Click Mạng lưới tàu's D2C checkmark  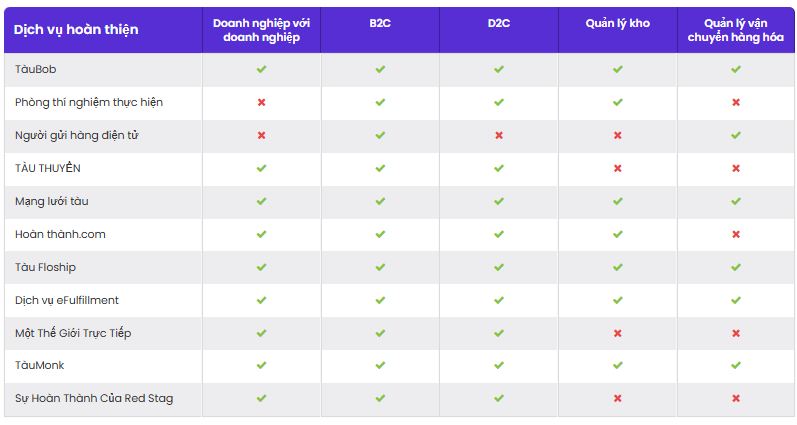coord(499,201)
